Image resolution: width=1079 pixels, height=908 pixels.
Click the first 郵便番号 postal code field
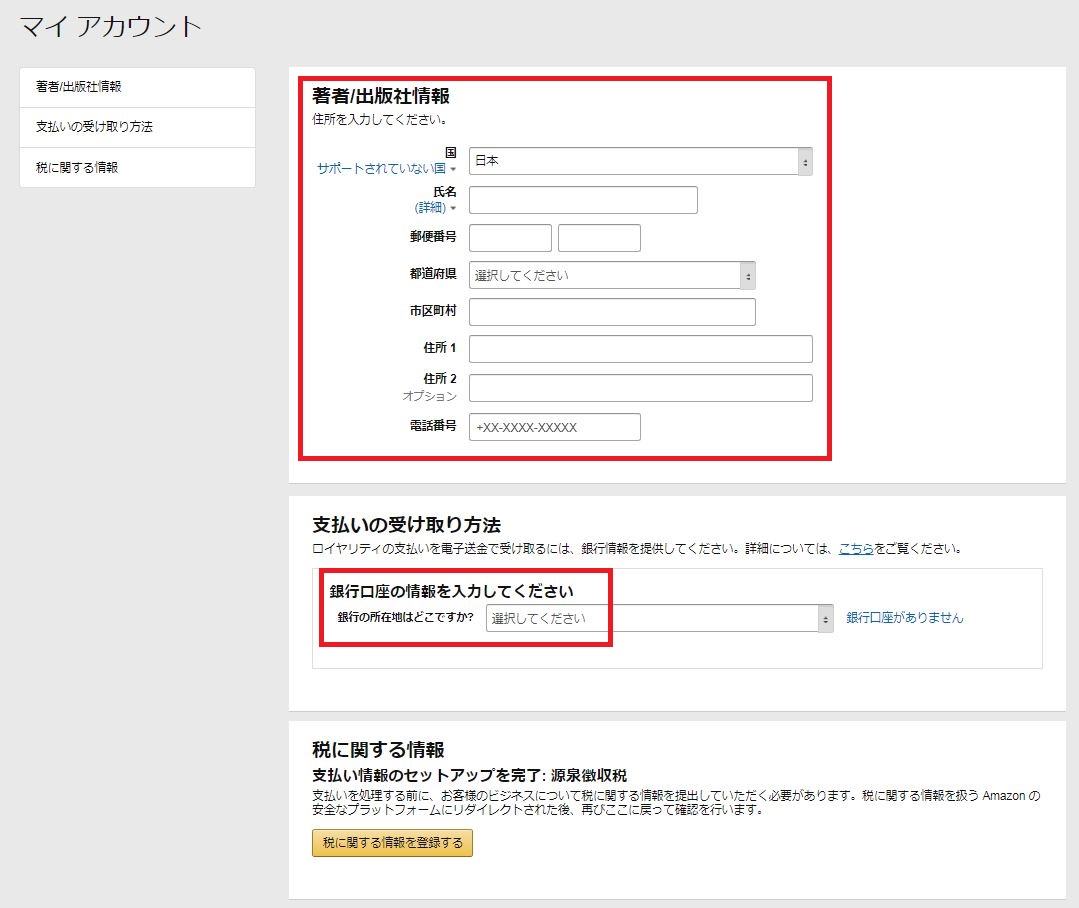(x=510, y=238)
